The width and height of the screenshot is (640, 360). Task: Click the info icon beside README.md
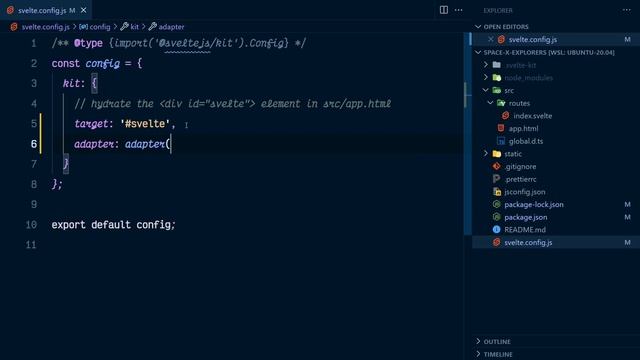(497, 229)
